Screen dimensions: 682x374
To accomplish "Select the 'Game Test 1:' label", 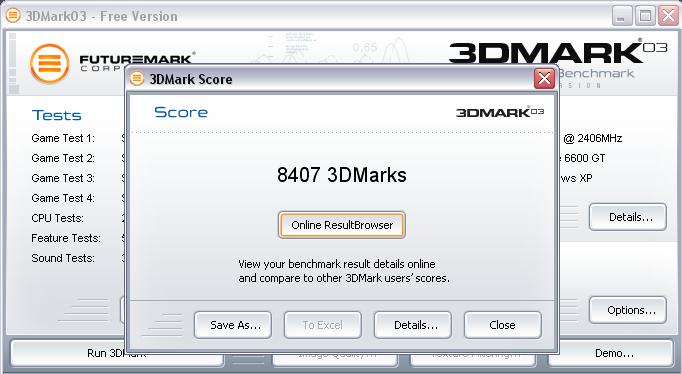I will coord(63,138).
